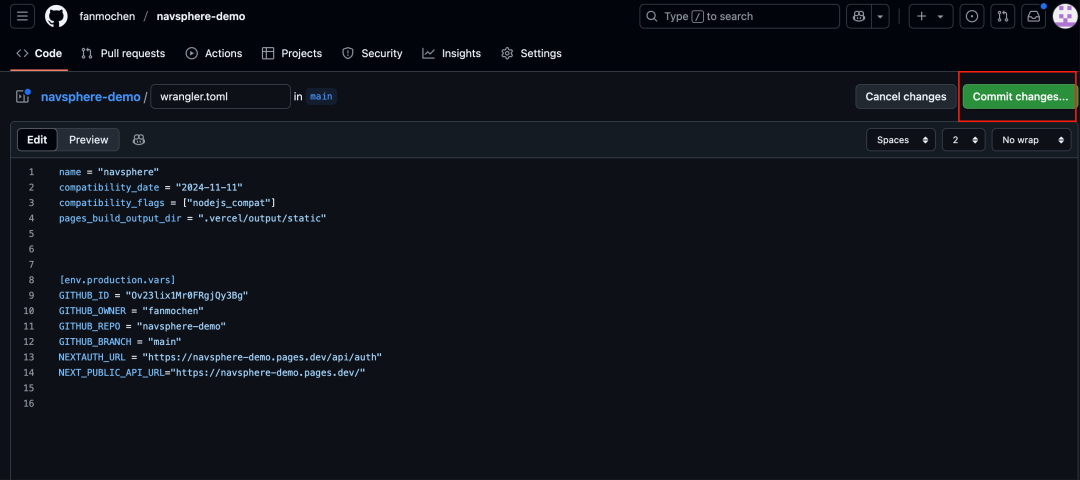This screenshot has width=1080, height=480.
Task: Switch to the Preview mode
Action: pos(88,140)
